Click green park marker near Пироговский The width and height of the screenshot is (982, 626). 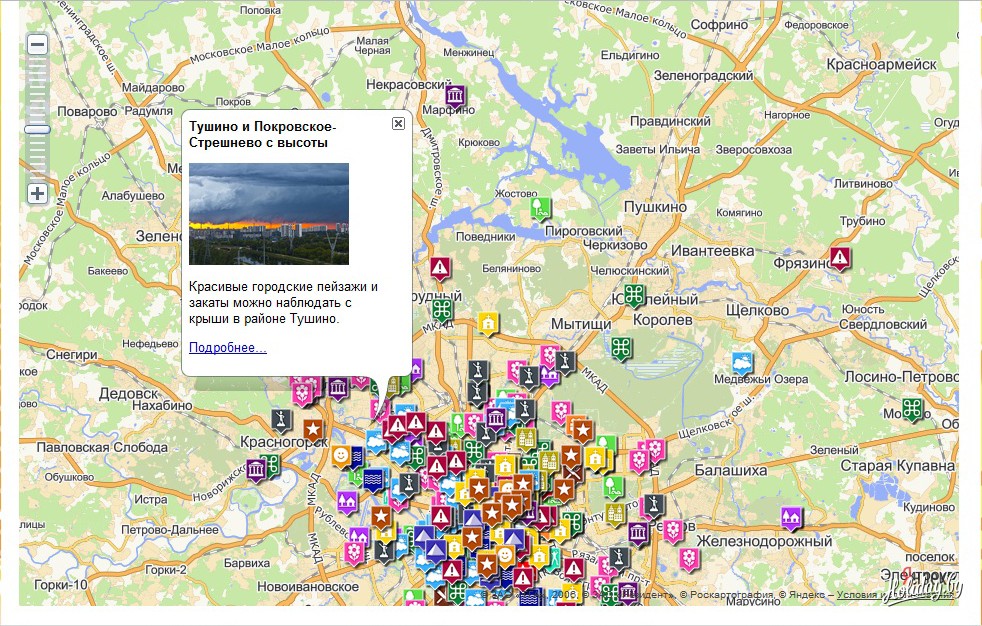[540, 208]
